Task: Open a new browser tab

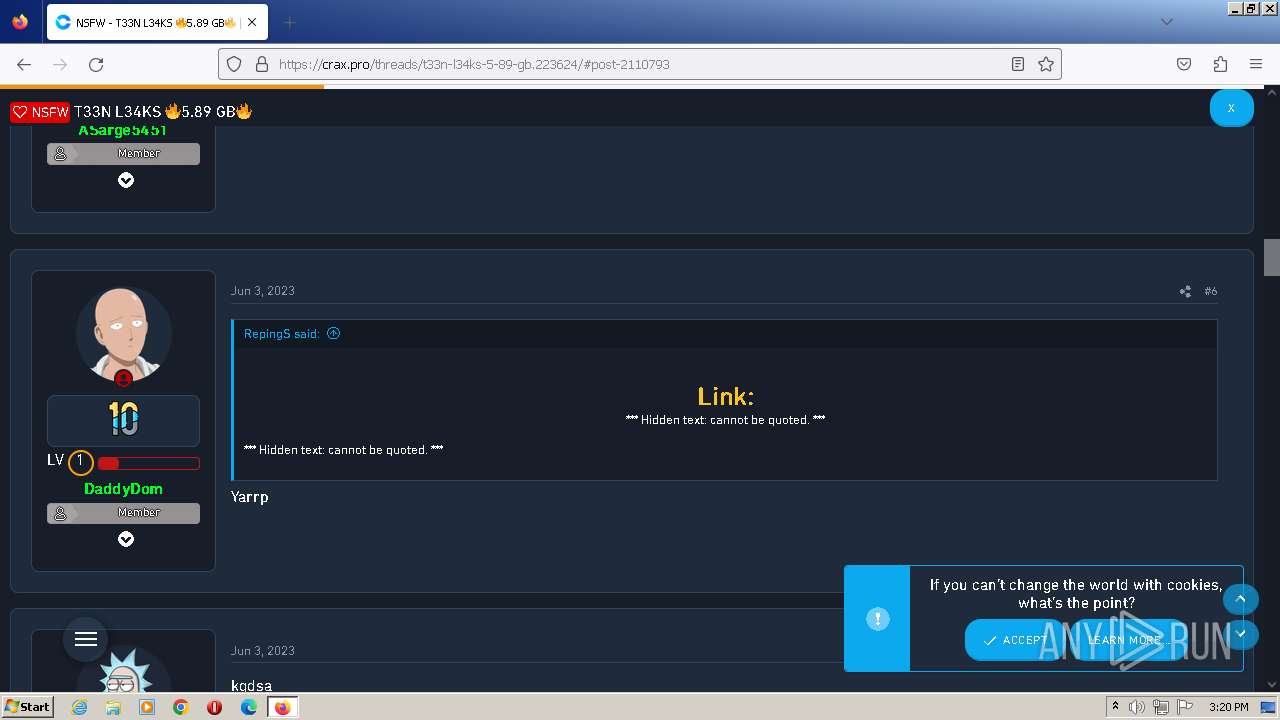Action: coord(289,22)
